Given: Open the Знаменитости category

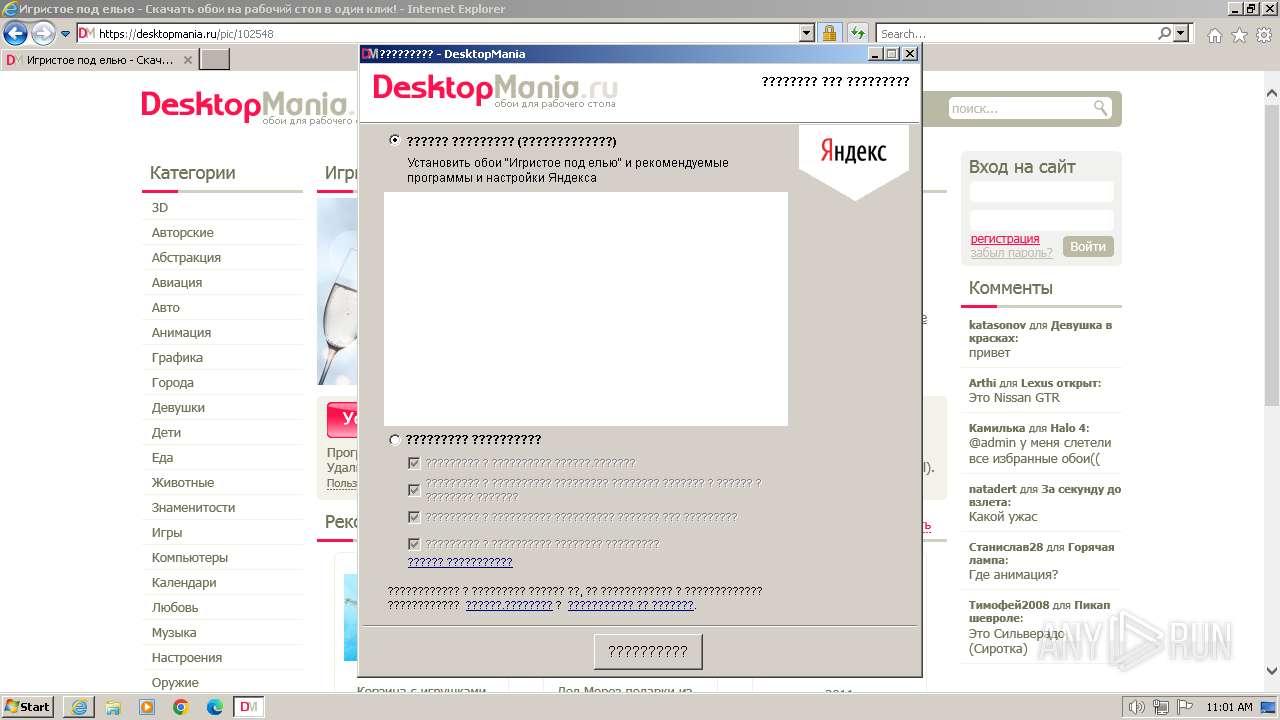Looking at the screenshot, I should coord(193,508).
